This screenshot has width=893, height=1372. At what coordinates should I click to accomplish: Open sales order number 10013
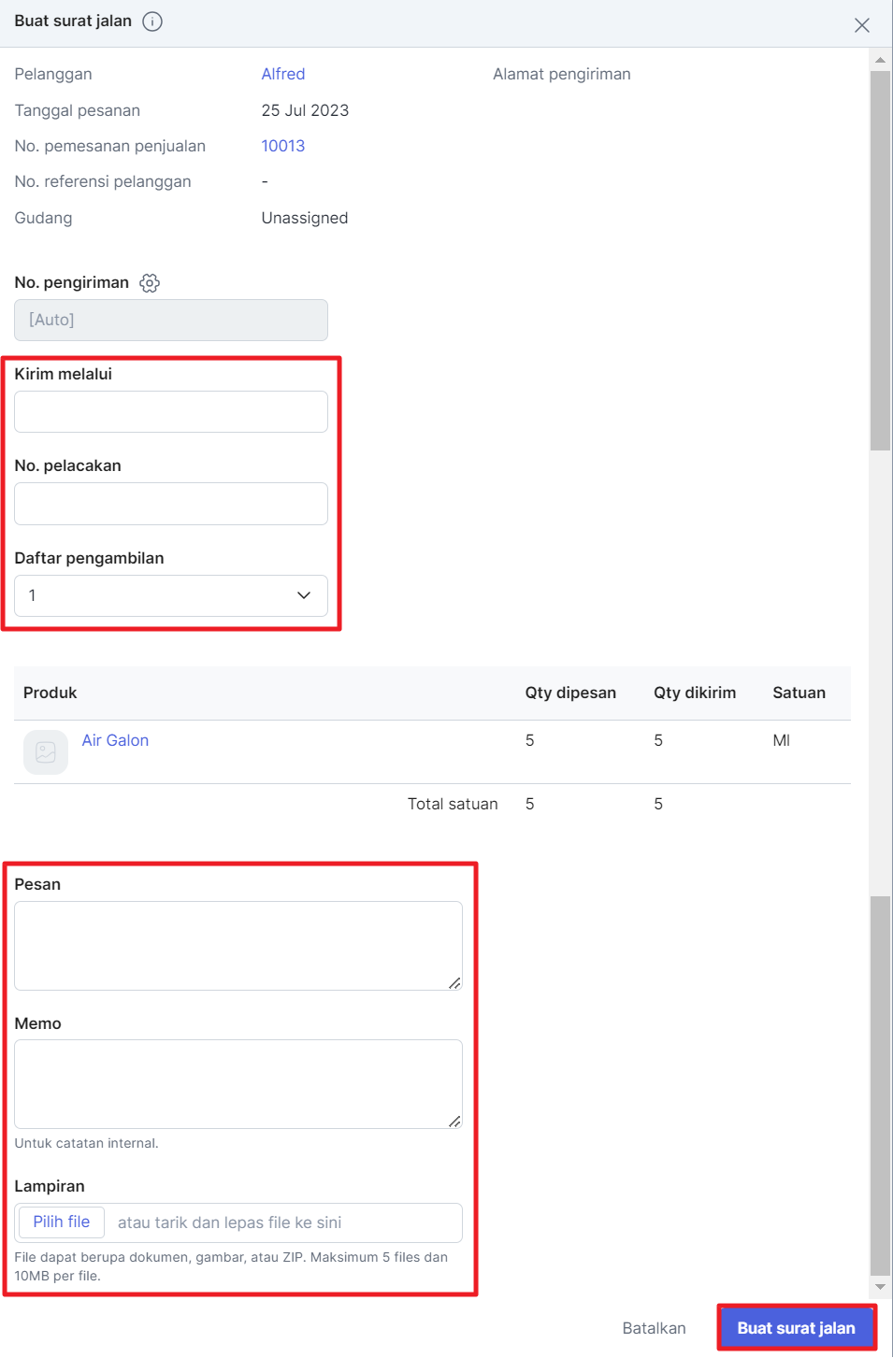click(283, 146)
